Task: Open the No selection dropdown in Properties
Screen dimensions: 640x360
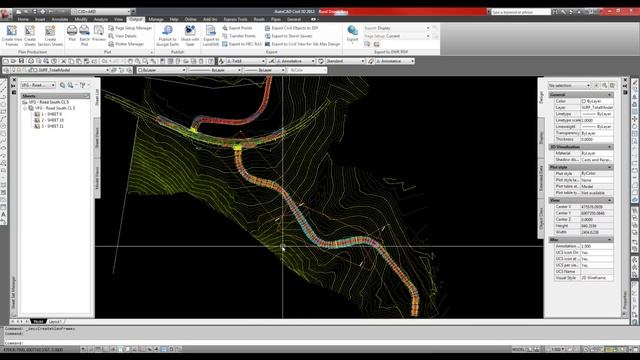Action: click(x=569, y=85)
